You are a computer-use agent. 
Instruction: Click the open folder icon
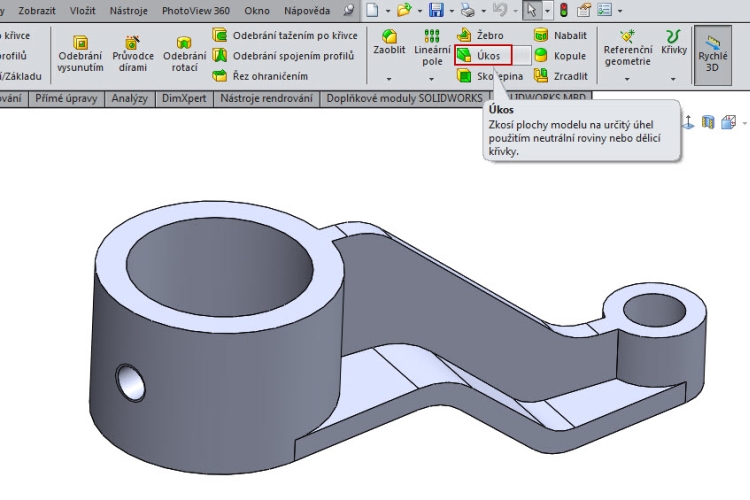click(404, 10)
